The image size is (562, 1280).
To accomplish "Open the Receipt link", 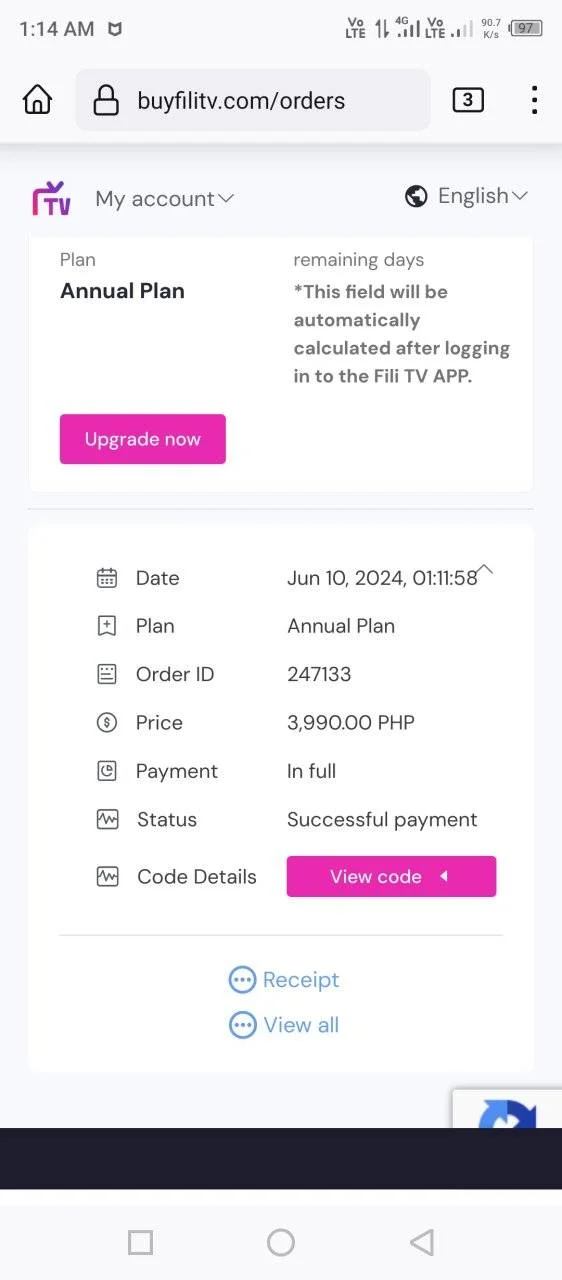I will pos(284,980).
